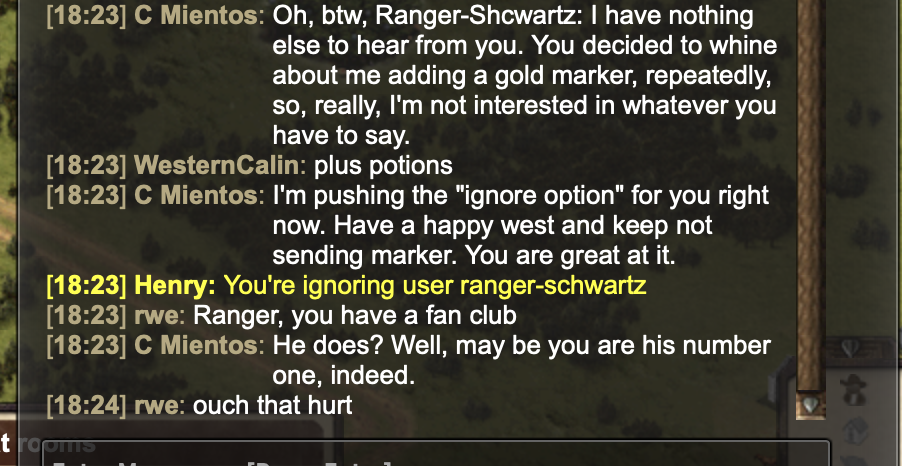The height and width of the screenshot is (466, 902).
Task: Click the 18:24 timestamp
Action: (86, 406)
